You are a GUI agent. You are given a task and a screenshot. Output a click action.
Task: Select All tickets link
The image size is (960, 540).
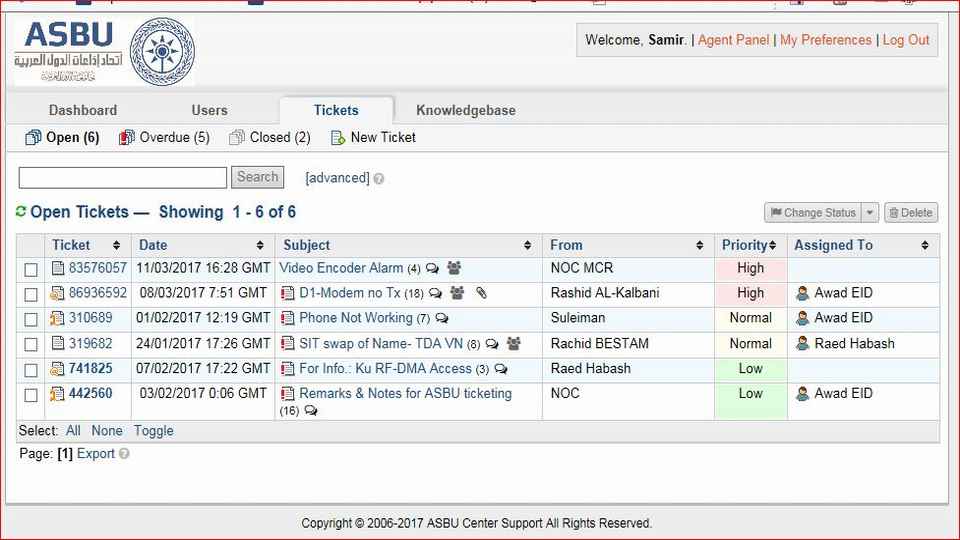coord(73,430)
